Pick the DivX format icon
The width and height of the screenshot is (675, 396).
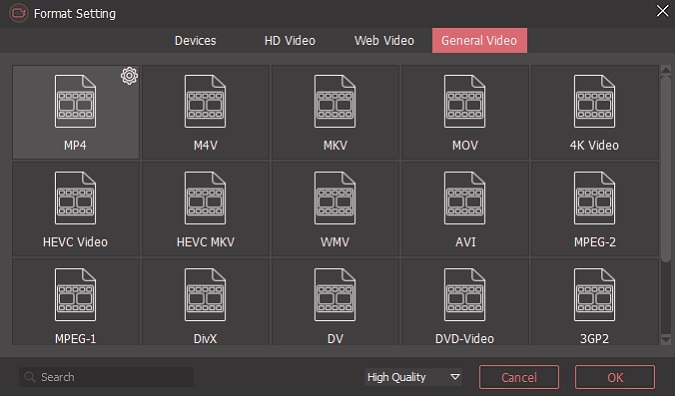(x=205, y=295)
